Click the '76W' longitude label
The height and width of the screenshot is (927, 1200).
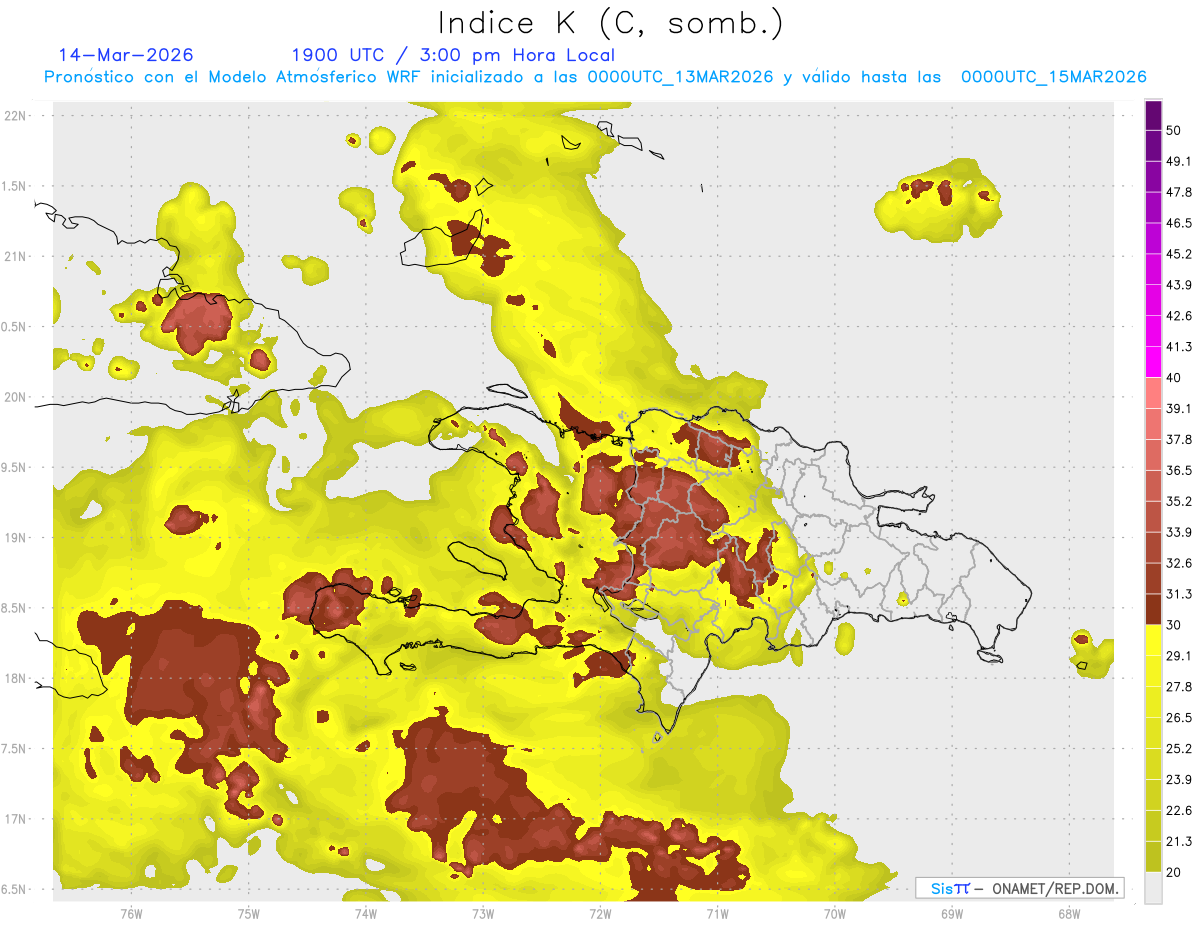pos(131,914)
